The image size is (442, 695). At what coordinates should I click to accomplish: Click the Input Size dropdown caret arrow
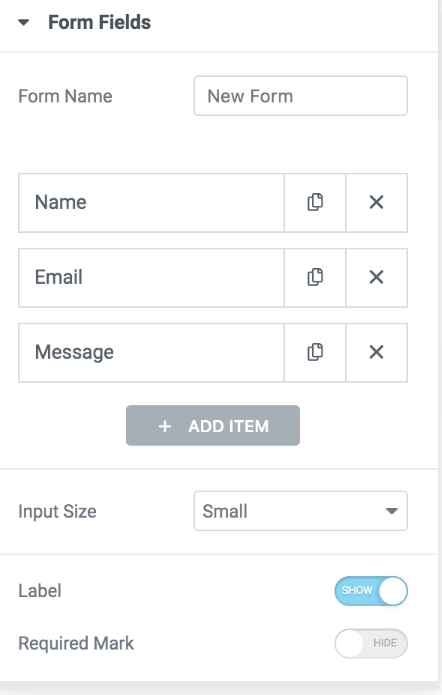click(x=391, y=511)
